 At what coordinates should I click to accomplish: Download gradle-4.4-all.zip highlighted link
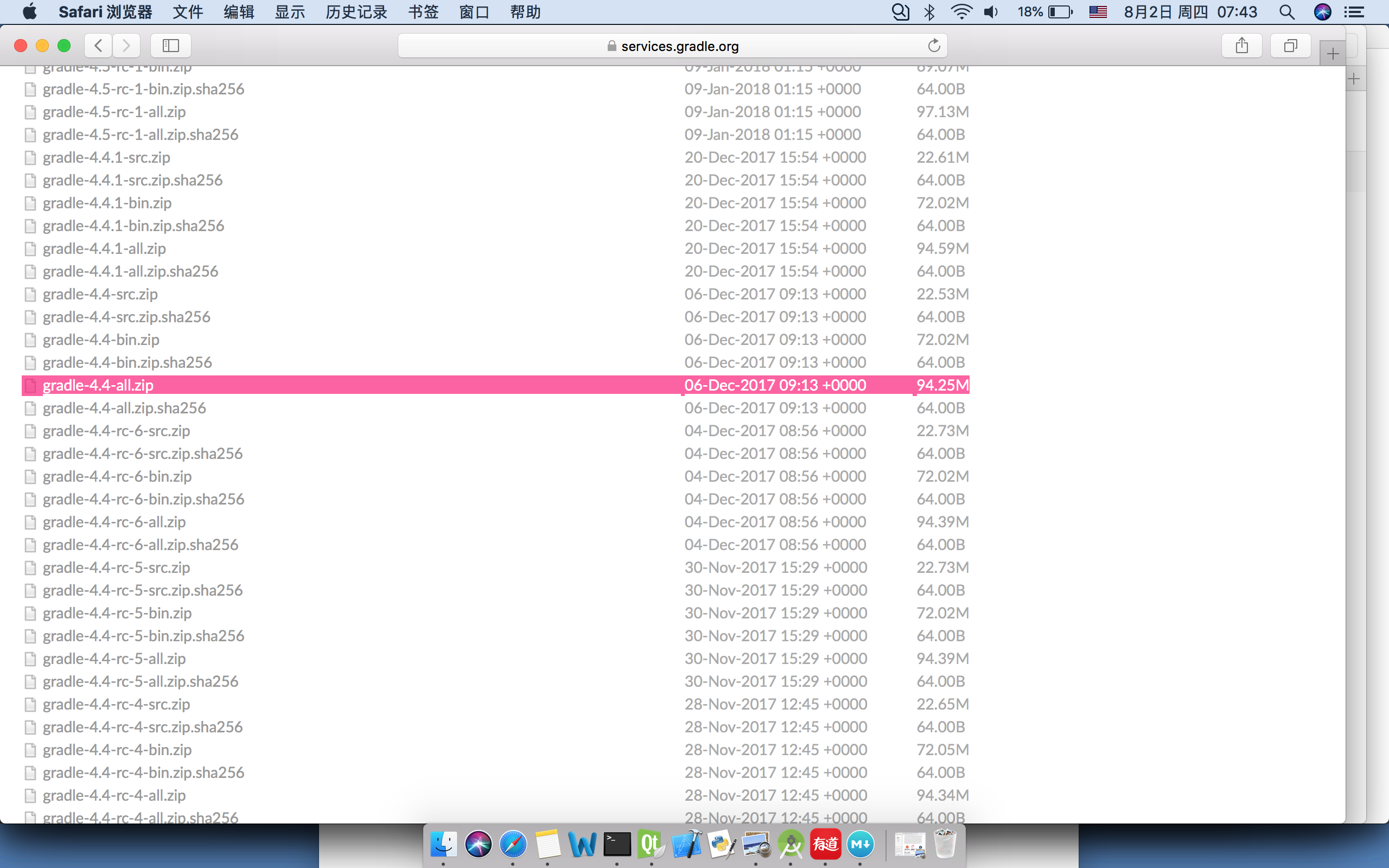coord(98,385)
